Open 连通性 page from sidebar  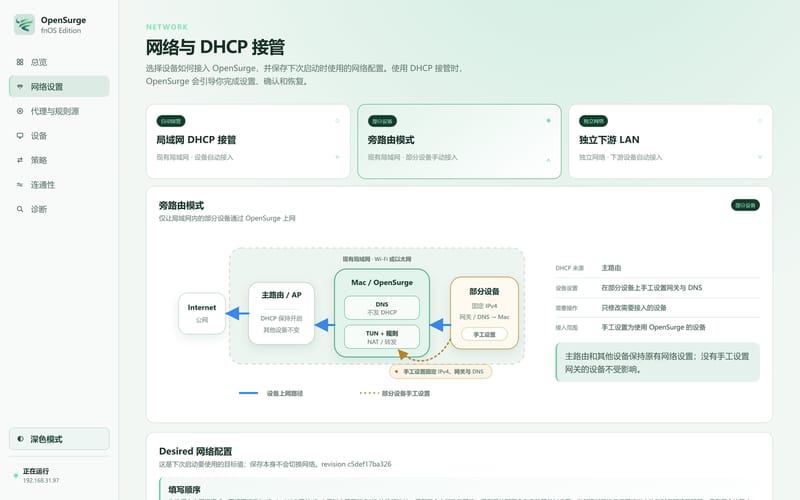pyautogui.click(x=59, y=184)
